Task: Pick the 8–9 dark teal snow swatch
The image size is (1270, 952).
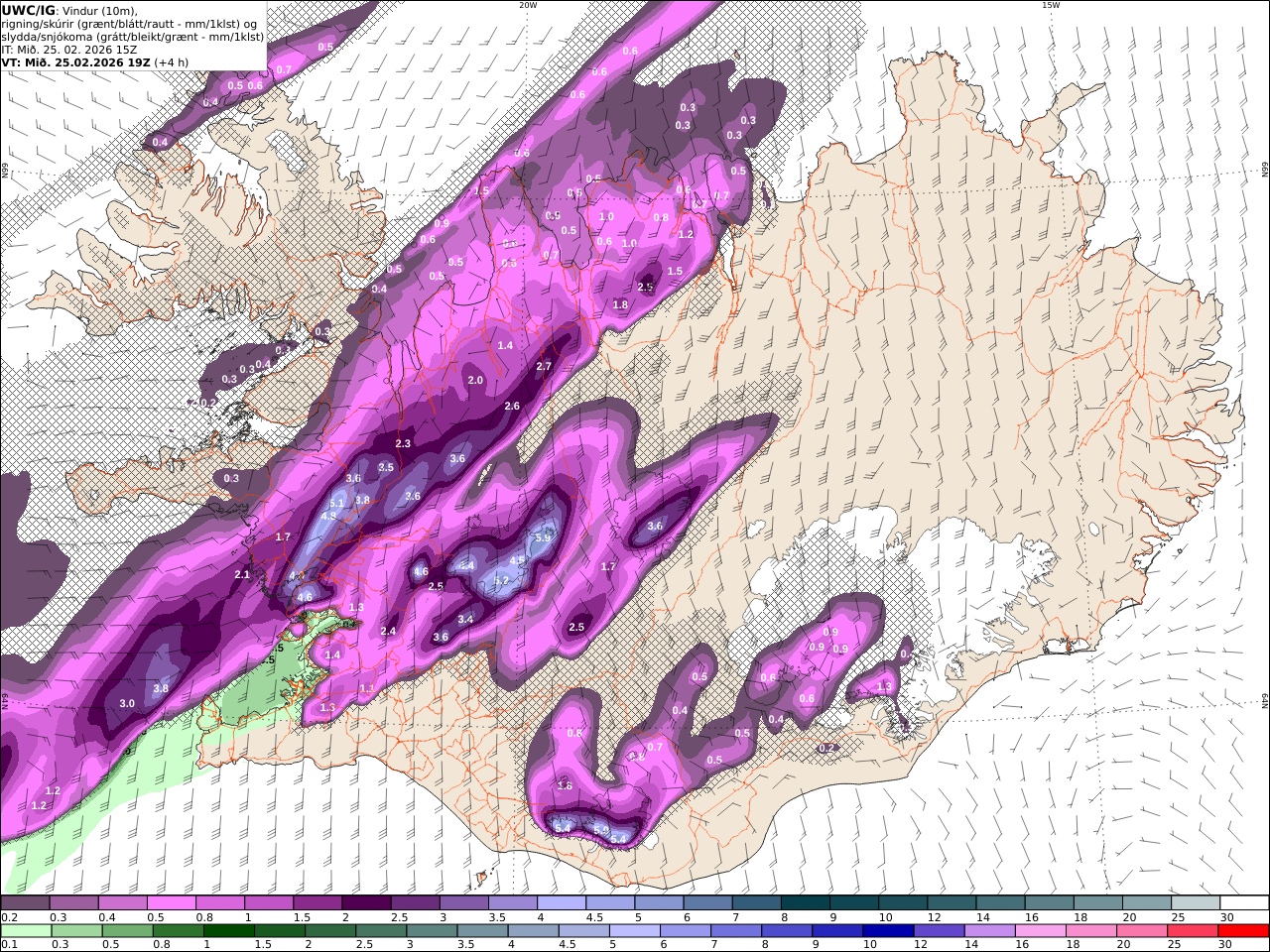Action: point(806,902)
